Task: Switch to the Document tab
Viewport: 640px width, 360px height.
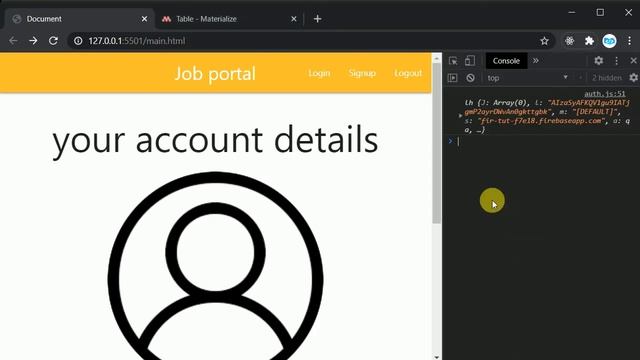Action: coord(79,19)
